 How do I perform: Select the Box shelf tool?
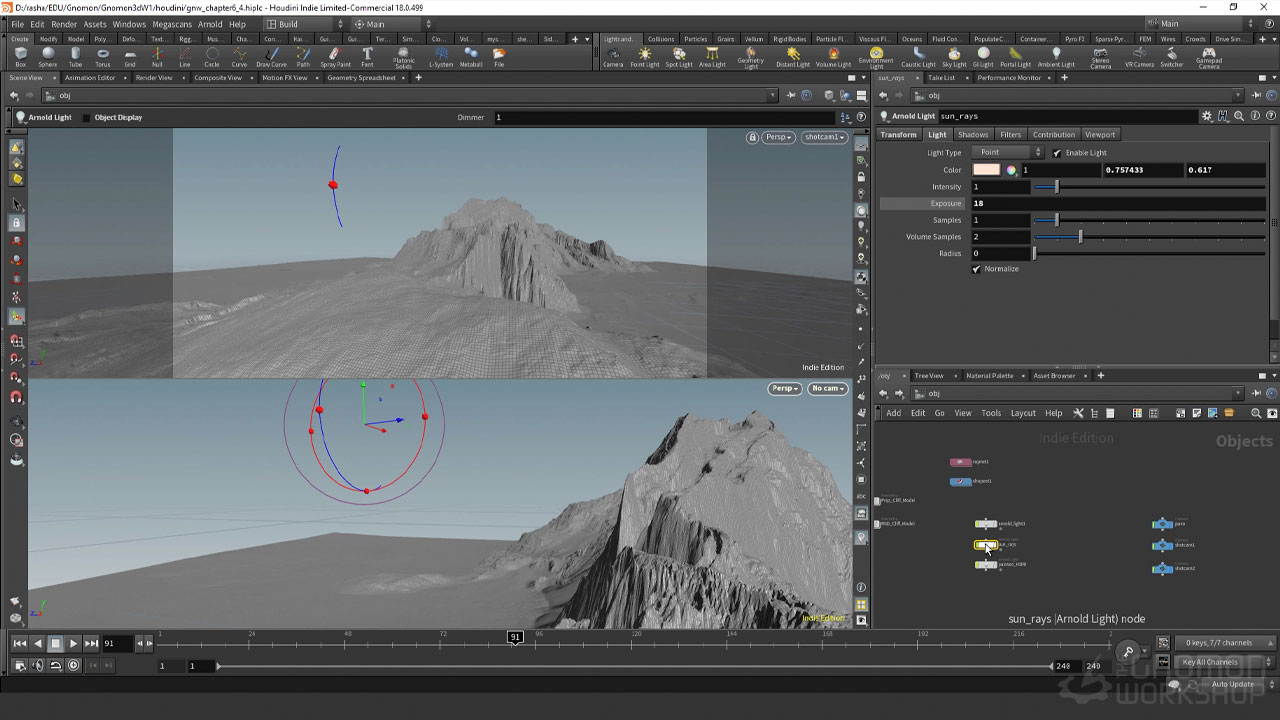point(21,57)
